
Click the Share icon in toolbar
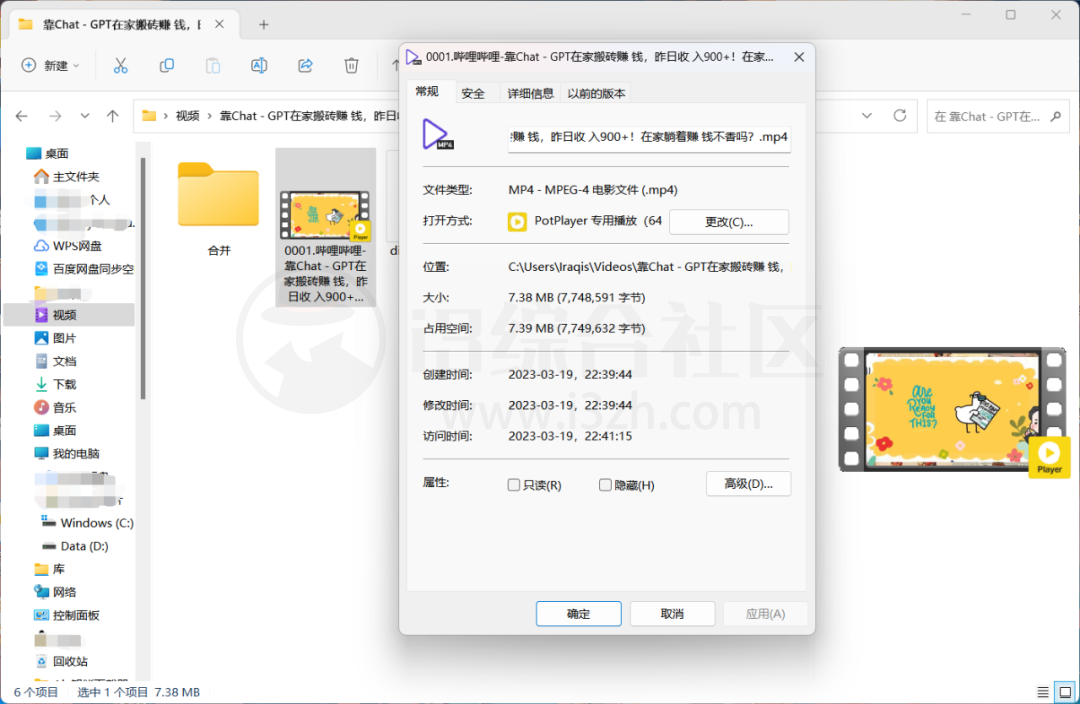click(305, 65)
